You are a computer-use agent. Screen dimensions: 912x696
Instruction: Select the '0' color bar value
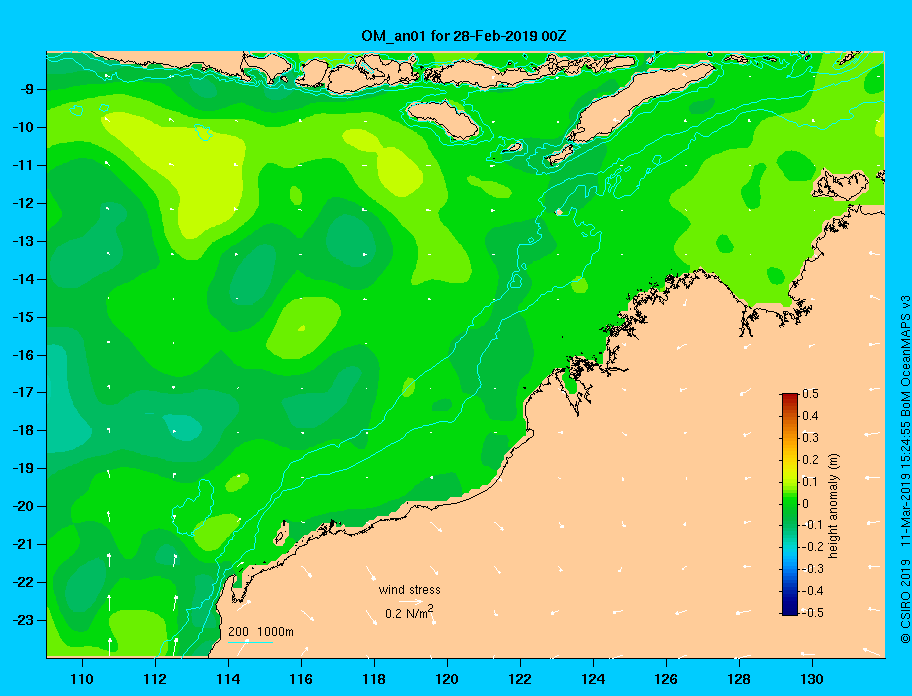806,504
